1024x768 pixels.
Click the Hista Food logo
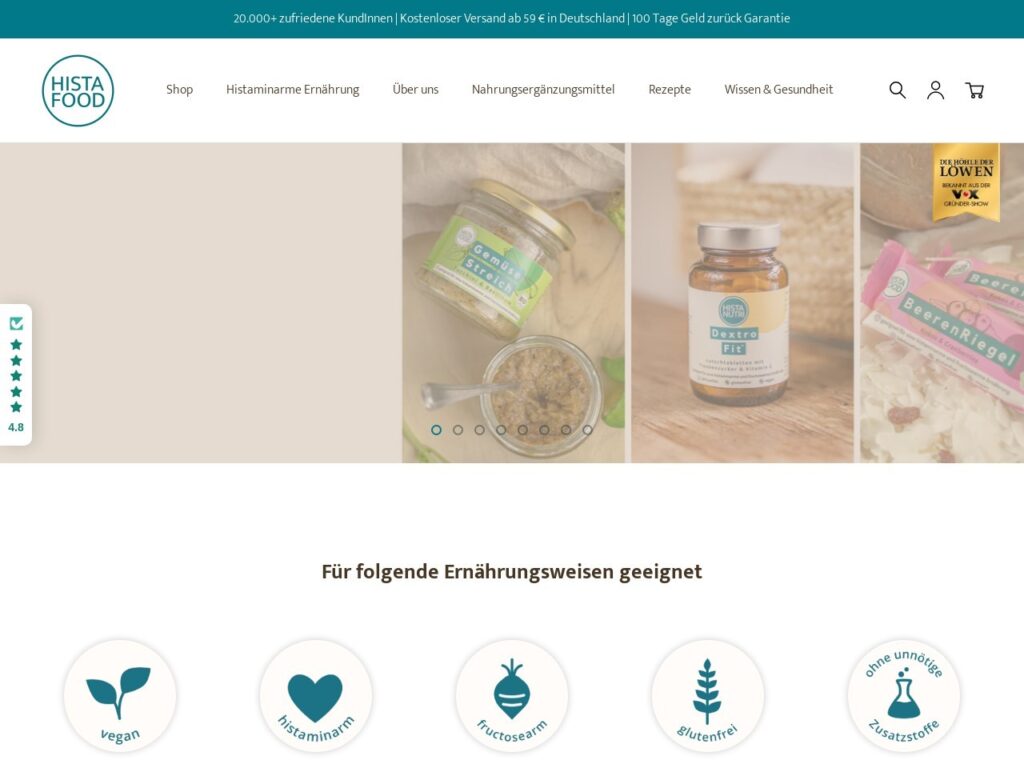pos(78,91)
